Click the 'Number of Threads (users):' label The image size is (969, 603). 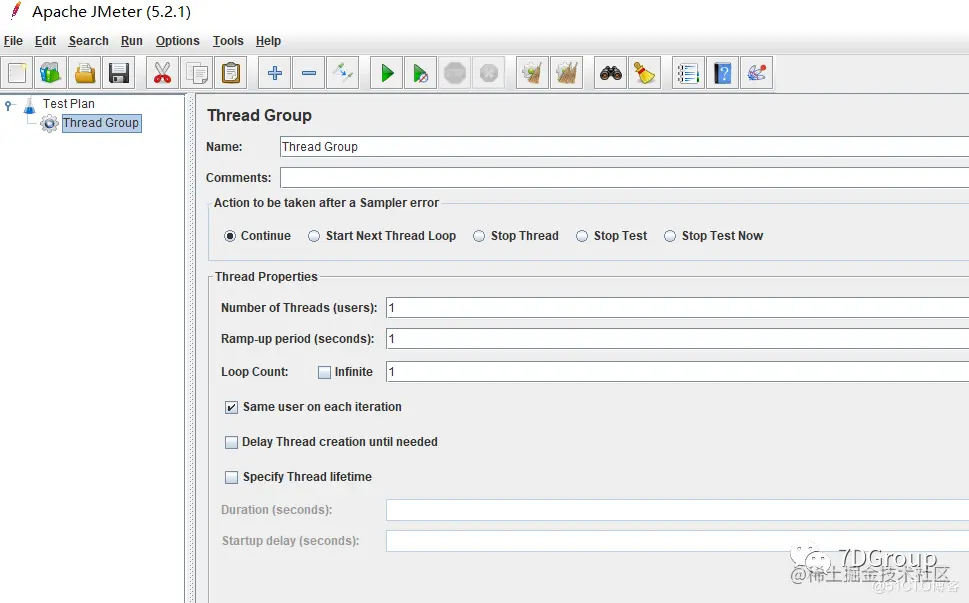[x=299, y=308]
